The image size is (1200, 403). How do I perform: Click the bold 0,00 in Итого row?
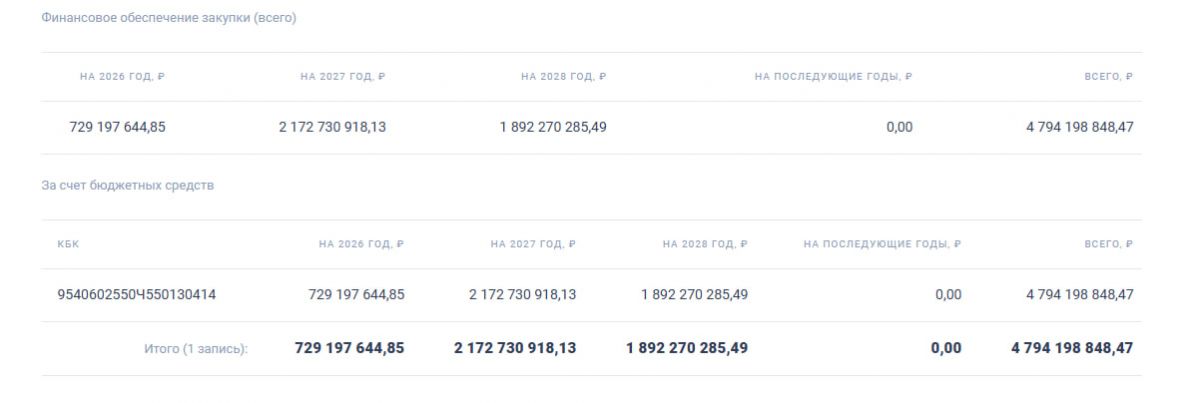(946, 348)
